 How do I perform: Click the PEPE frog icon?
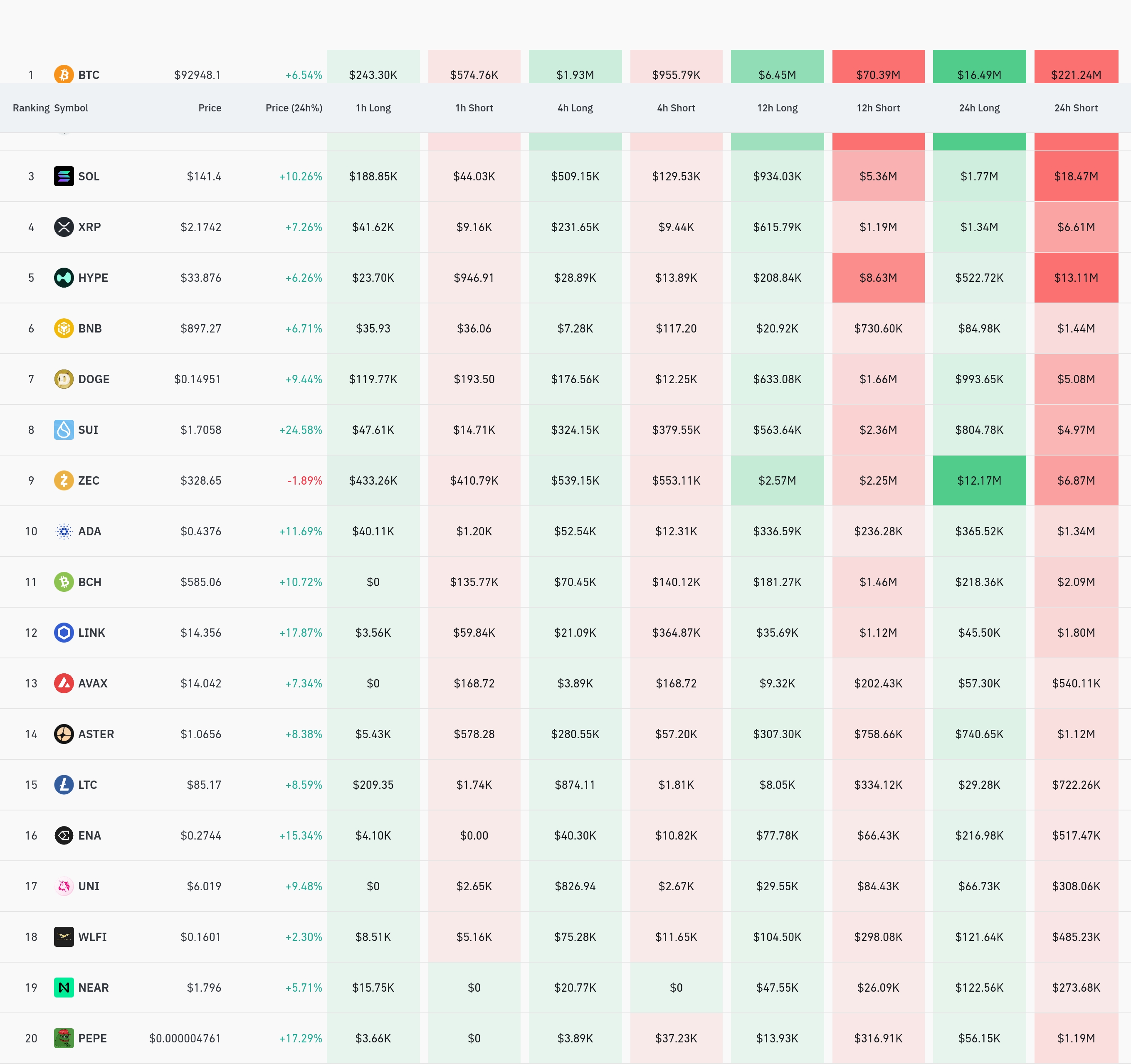(64, 1038)
